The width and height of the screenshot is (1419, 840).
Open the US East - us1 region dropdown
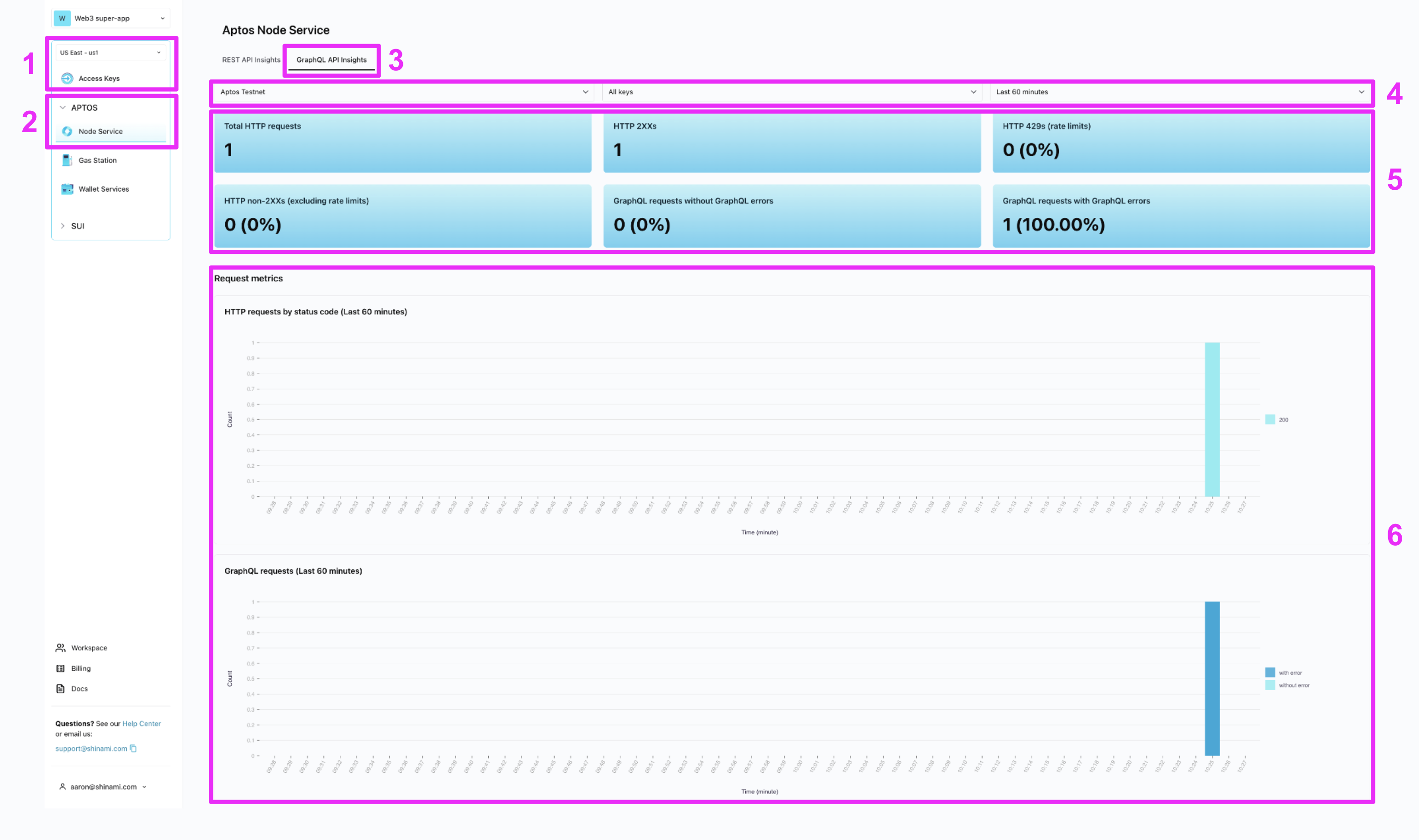point(110,52)
